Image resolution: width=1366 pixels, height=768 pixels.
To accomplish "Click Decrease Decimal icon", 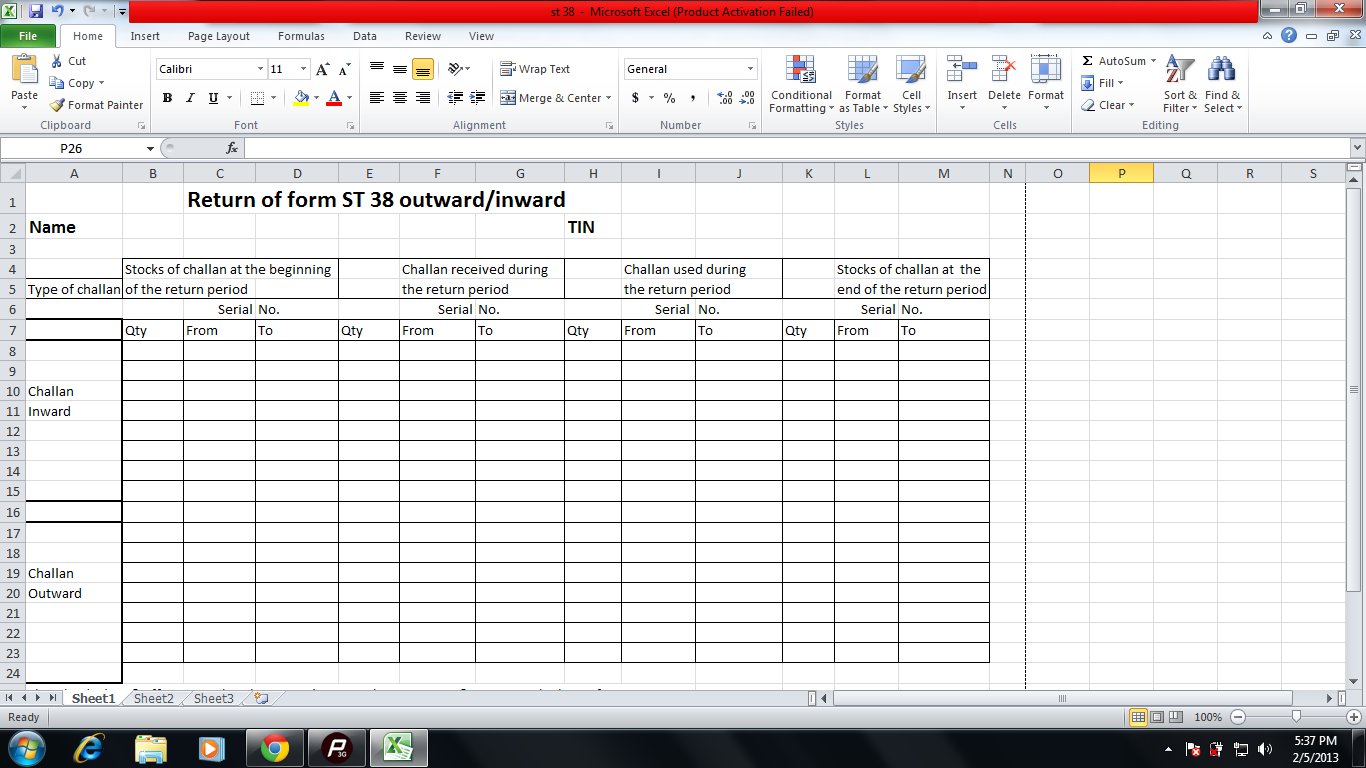I will point(747,98).
